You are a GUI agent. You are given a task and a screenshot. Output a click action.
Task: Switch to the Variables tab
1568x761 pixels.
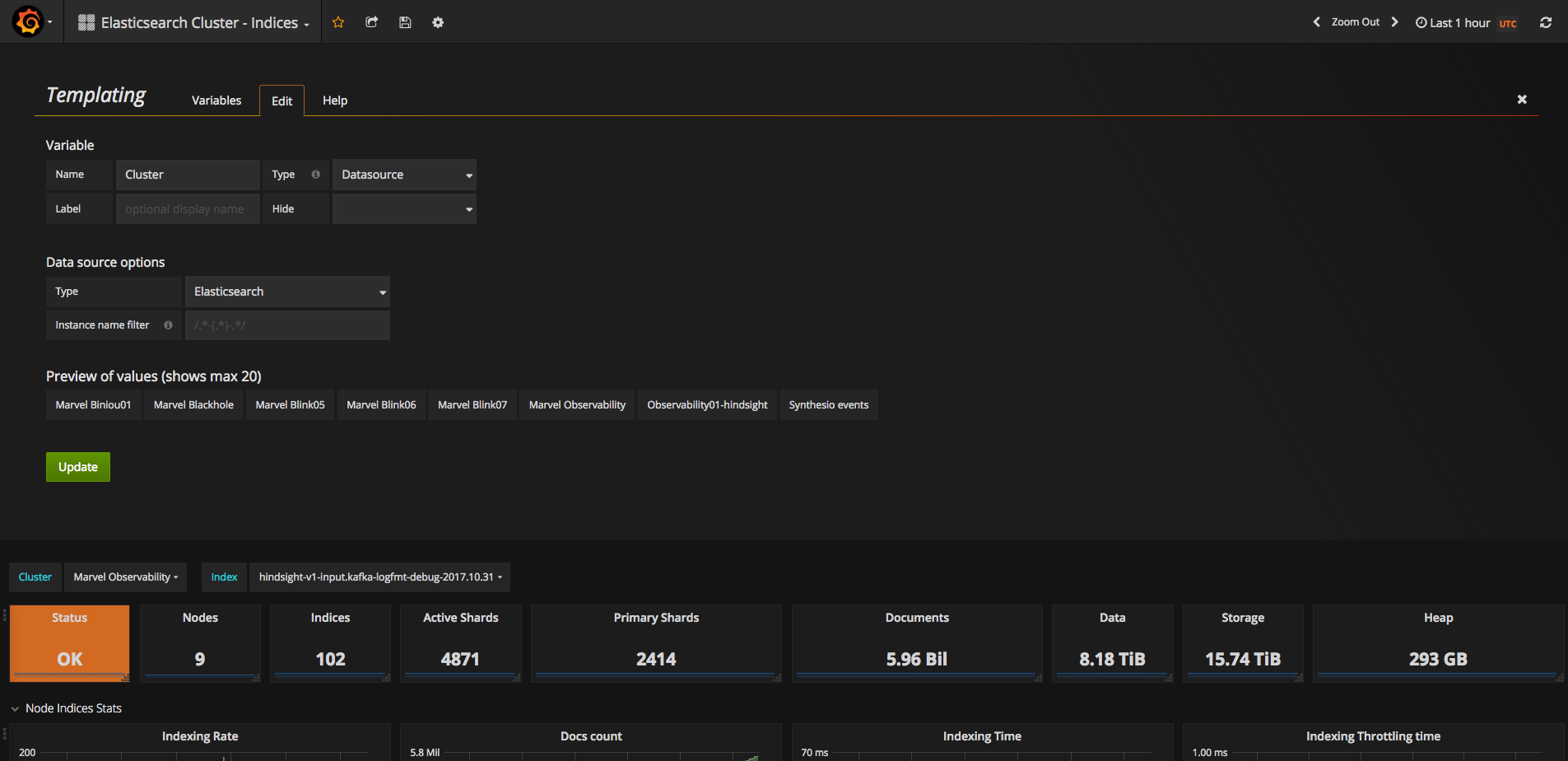tap(216, 100)
